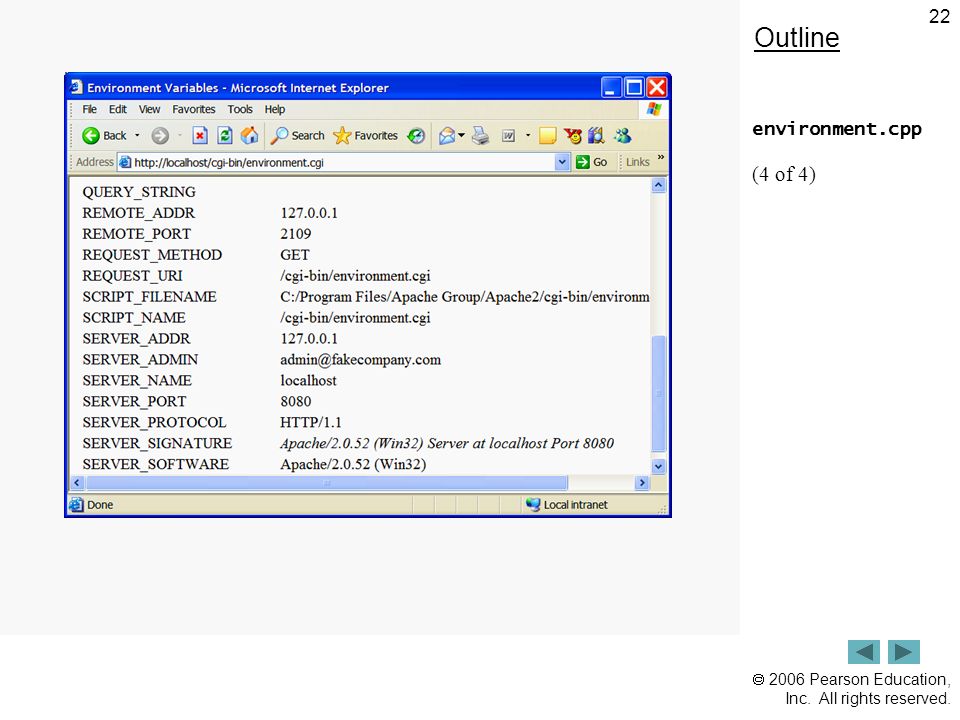This screenshot has width=960, height=720.
Task: Close the Internet Explorer window
Action: [657, 88]
